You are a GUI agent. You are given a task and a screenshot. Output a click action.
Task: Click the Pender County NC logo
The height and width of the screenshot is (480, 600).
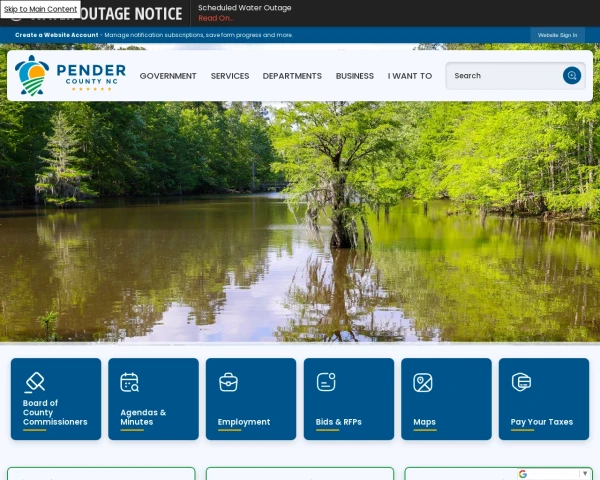coord(70,75)
